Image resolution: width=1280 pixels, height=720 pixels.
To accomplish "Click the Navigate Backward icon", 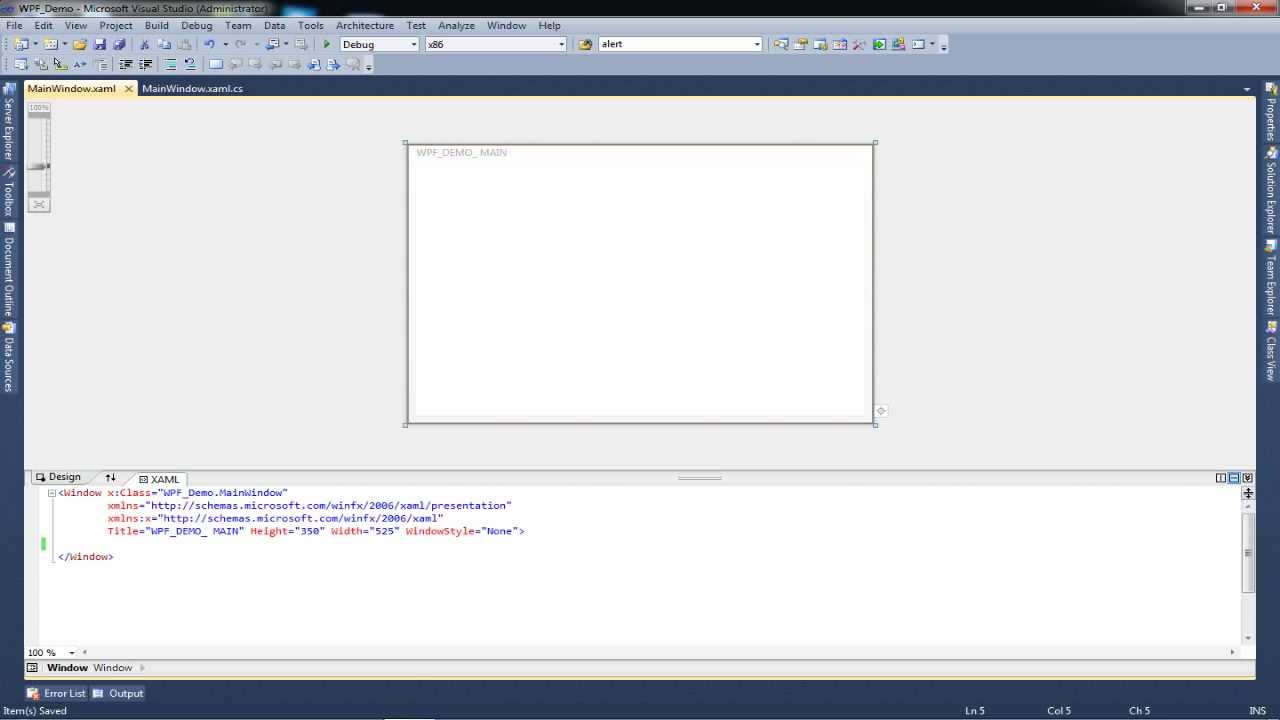I will coord(272,44).
